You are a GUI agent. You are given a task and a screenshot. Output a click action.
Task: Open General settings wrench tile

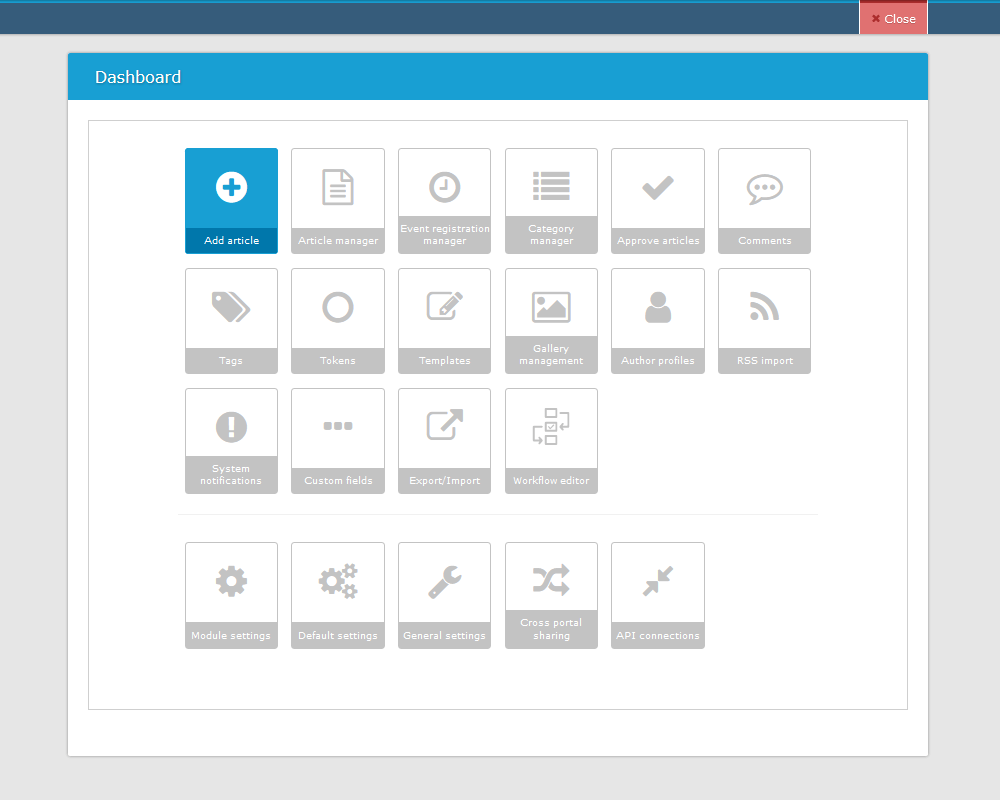(x=444, y=595)
